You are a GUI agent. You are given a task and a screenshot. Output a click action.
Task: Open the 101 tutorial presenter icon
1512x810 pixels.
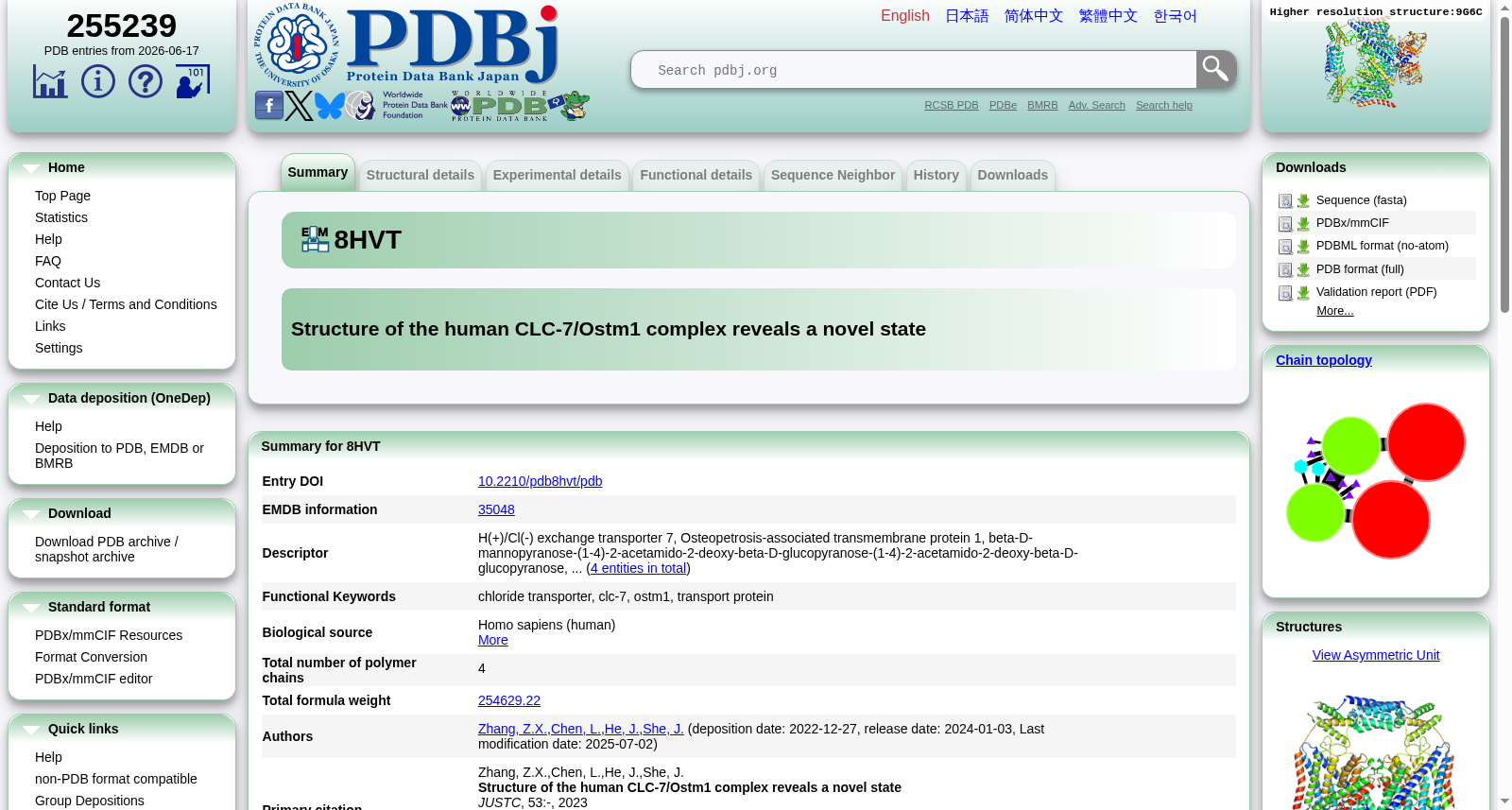point(192,81)
